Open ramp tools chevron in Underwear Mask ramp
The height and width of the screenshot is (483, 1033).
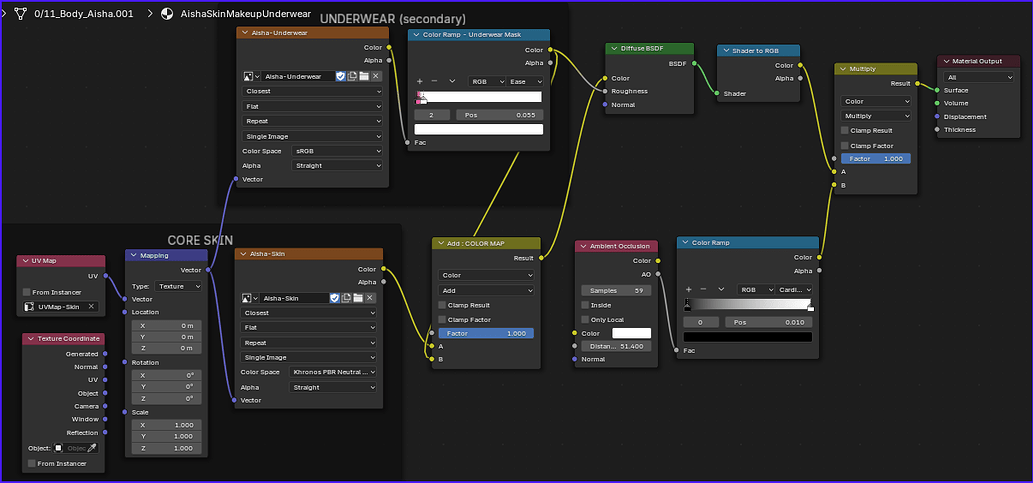(x=452, y=81)
